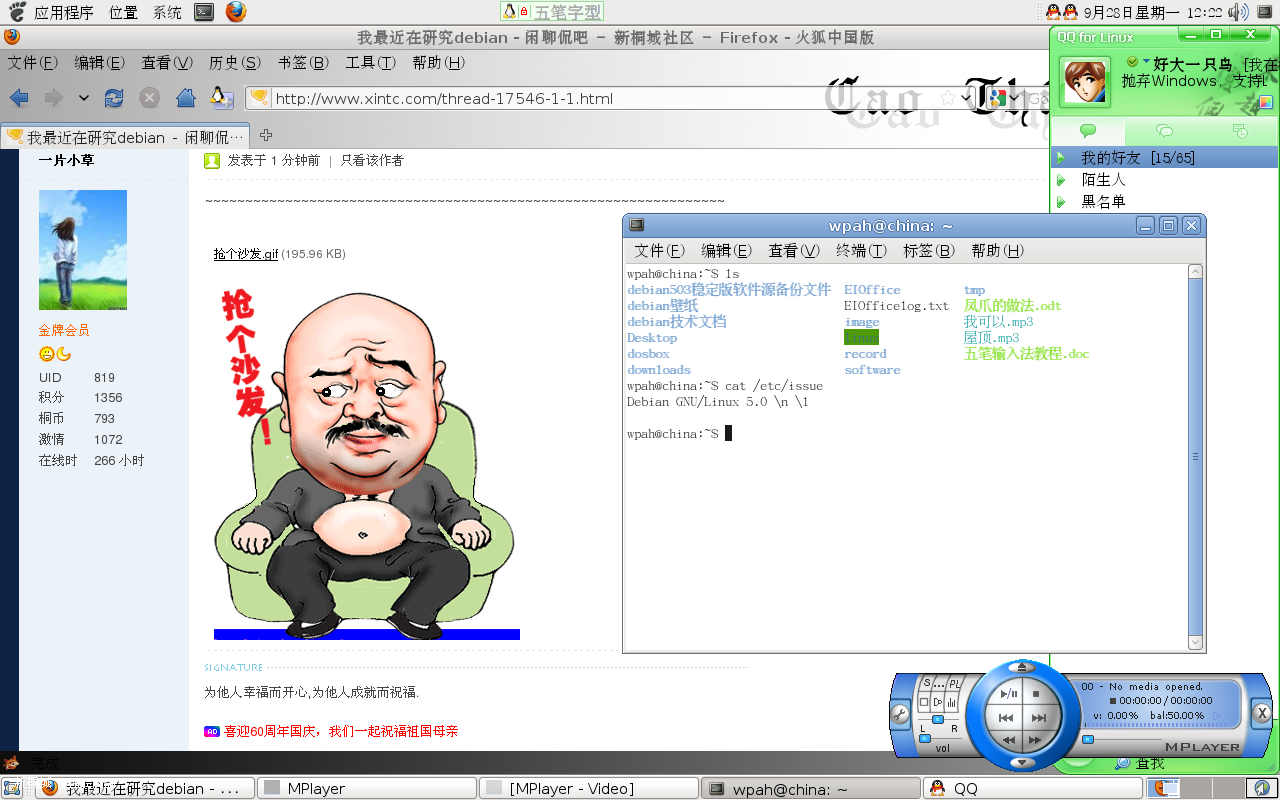Open the QQ status dropdown arrow
This screenshot has height=800, width=1280.
pos(1147,61)
